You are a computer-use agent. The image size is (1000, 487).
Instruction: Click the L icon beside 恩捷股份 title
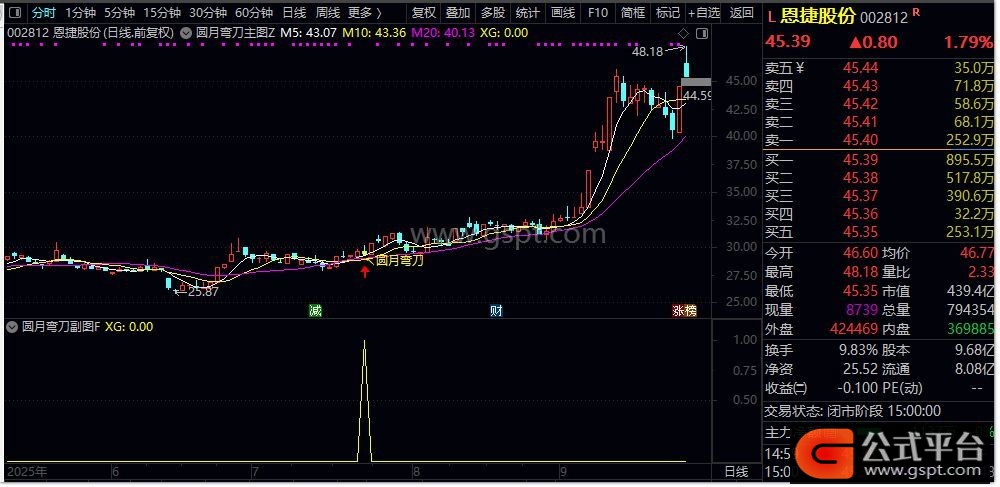coord(771,17)
